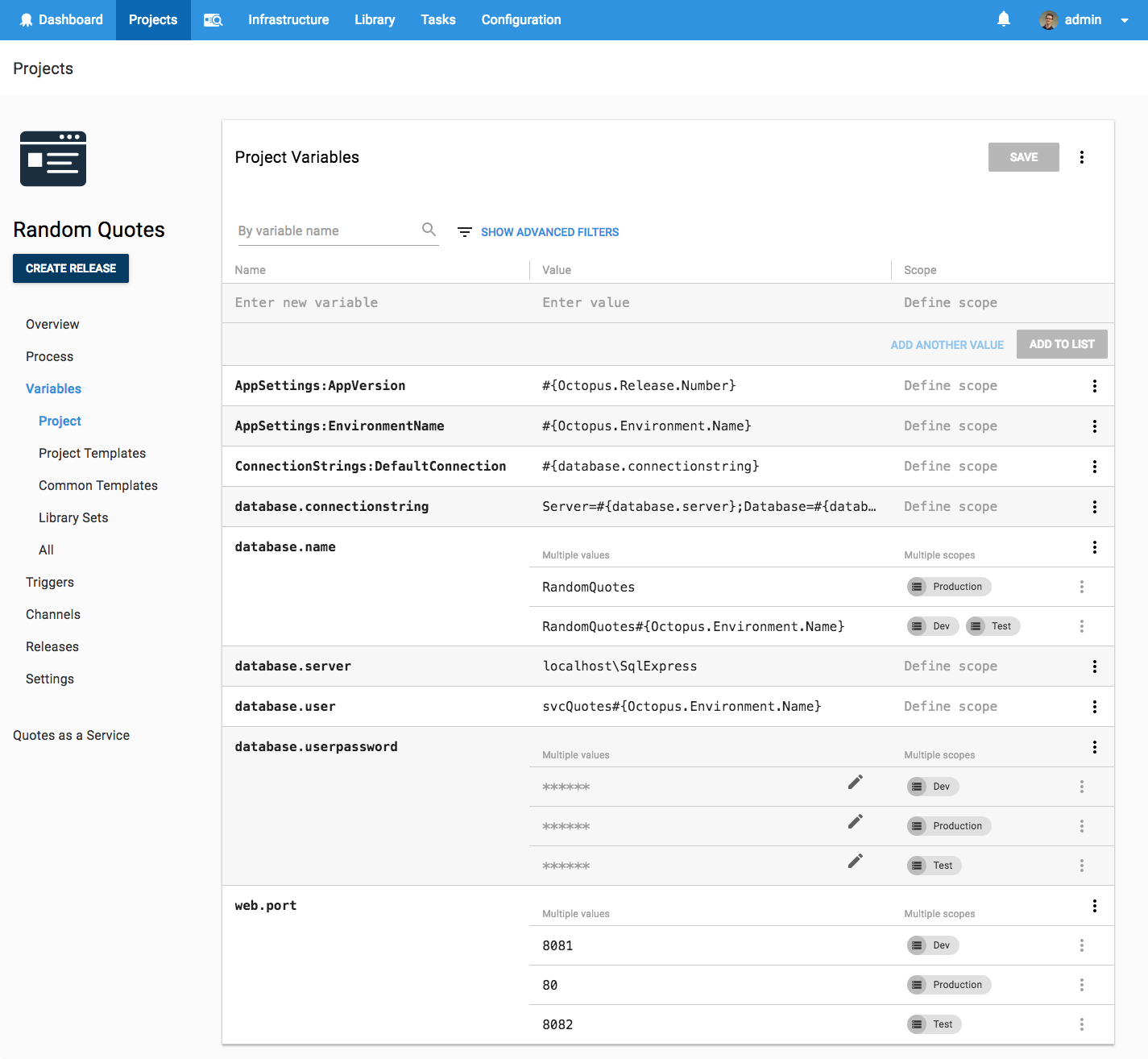Image resolution: width=1148 pixels, height=1059 pixels.
Task: Click the admin user avatar
Action: [1048, 20]
